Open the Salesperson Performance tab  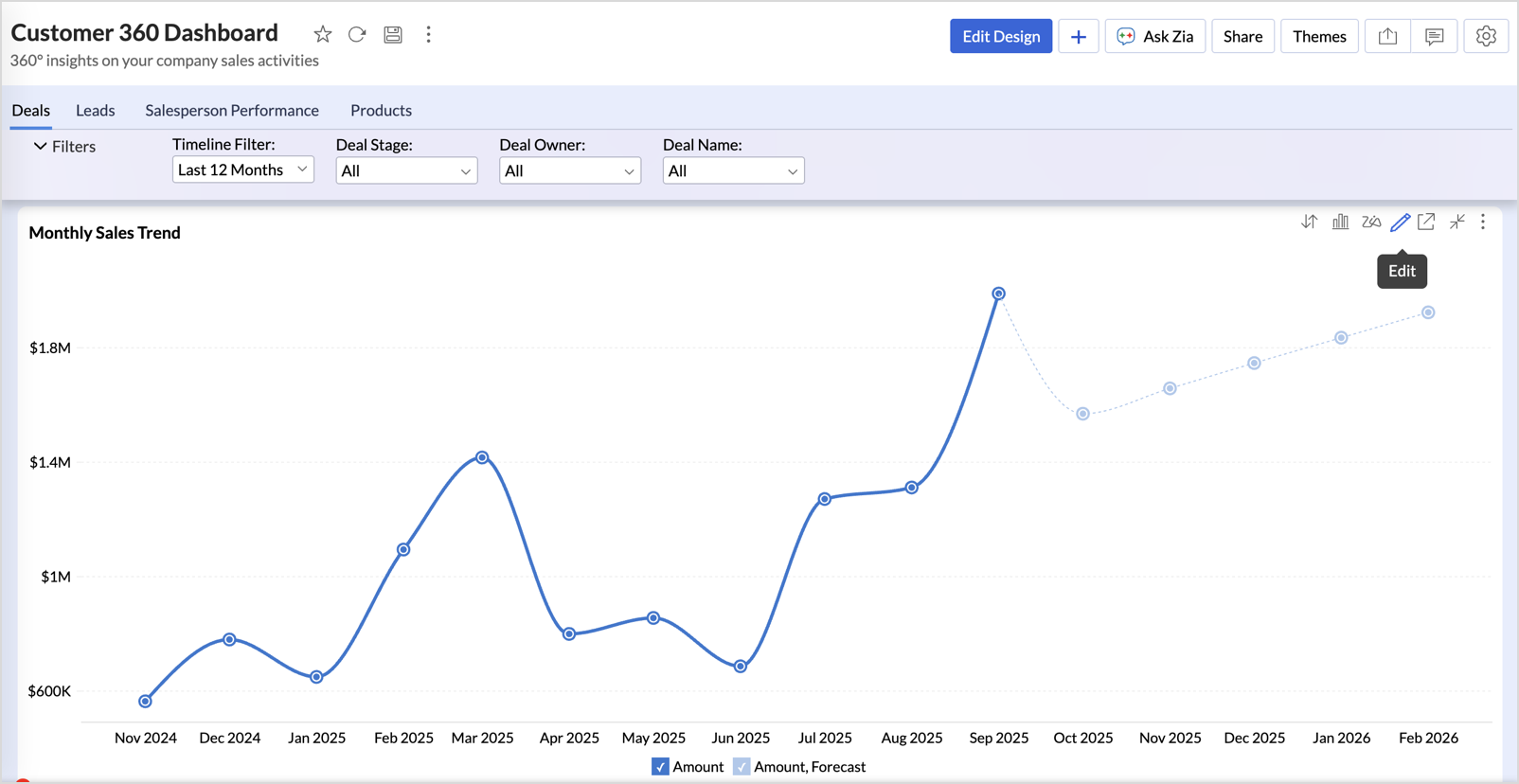click(x=232, y=111)
